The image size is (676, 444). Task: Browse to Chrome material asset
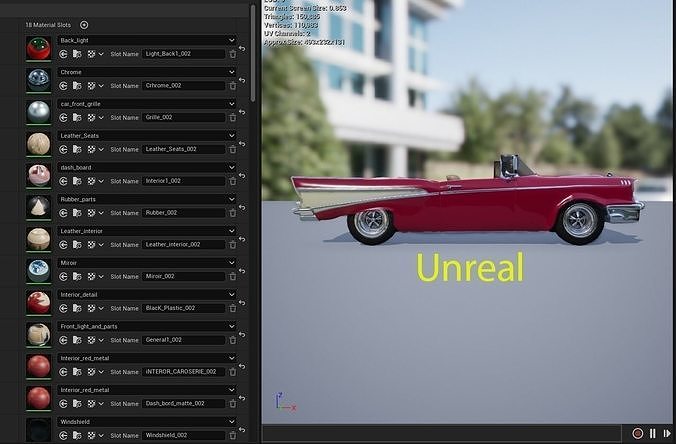click(x=77, y=86)
